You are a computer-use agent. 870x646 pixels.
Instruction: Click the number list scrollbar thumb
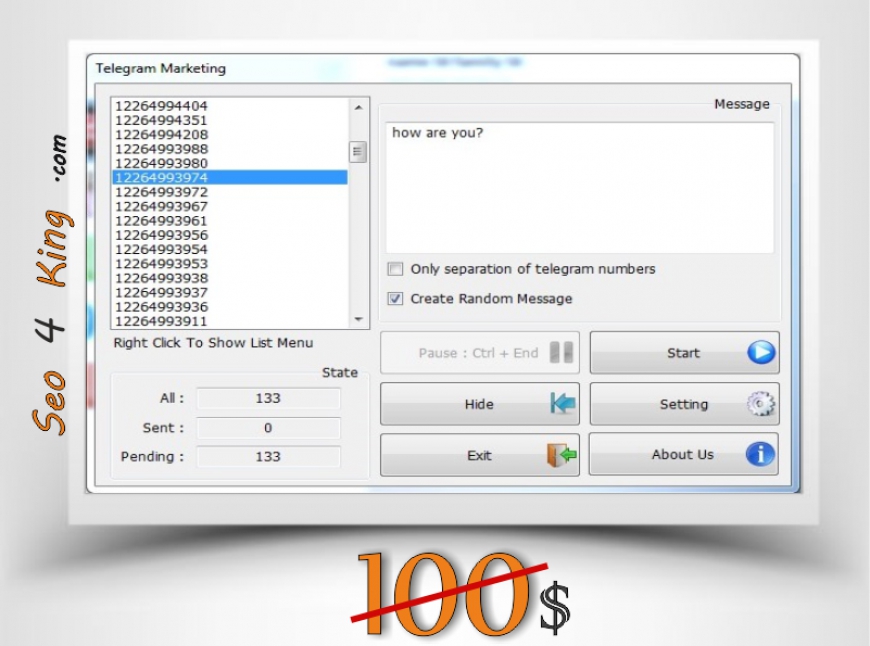pyautogui.click(x=358, y=152)
